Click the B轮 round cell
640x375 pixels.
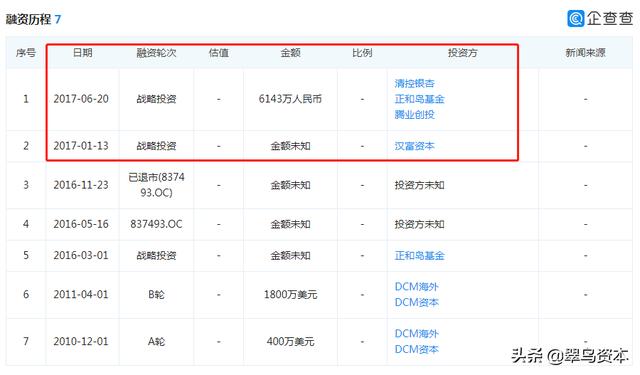(156, 295)
